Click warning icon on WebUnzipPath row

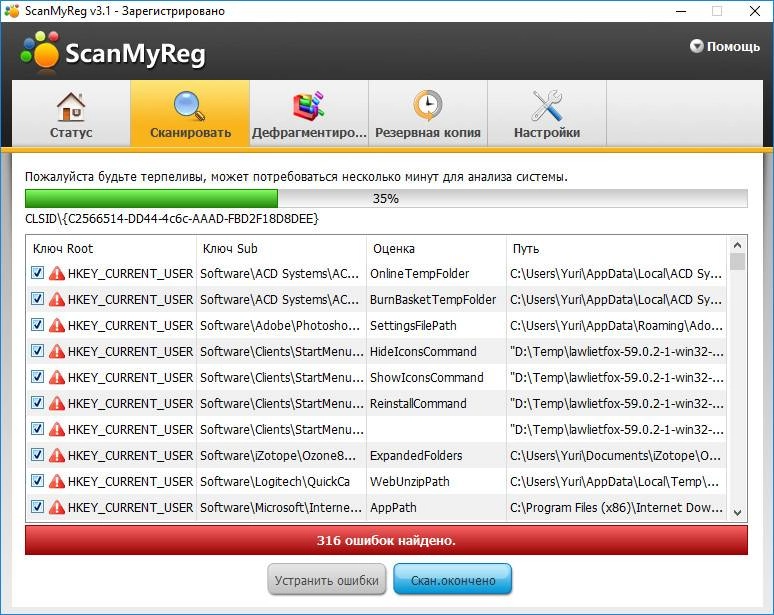click(57, 481)
